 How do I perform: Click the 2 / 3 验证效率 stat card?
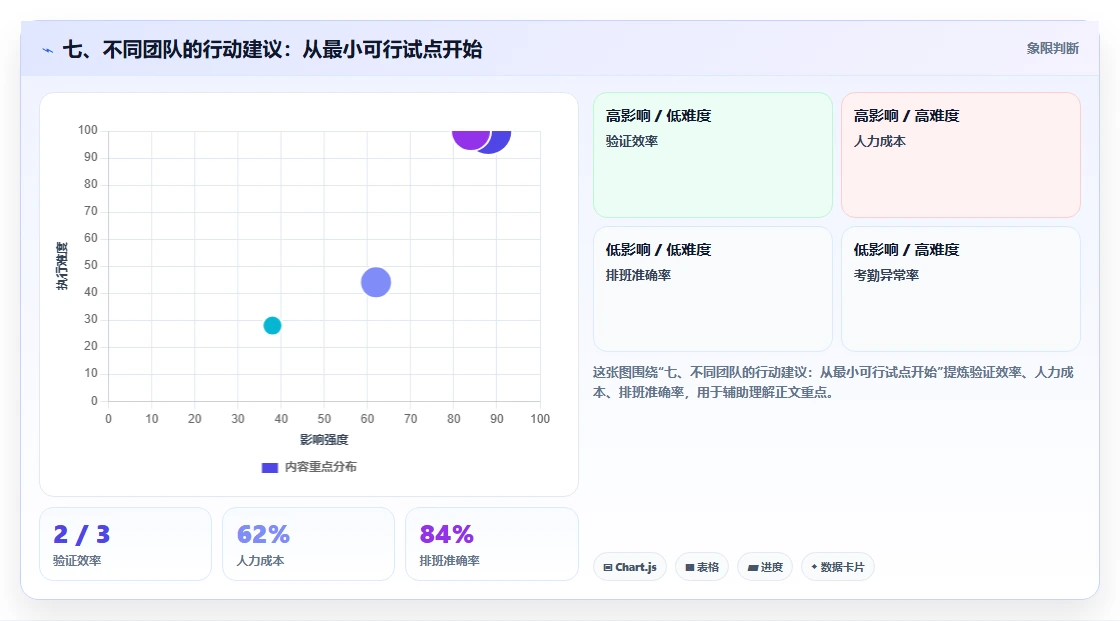pyautogui.click(x=126, y=544)
